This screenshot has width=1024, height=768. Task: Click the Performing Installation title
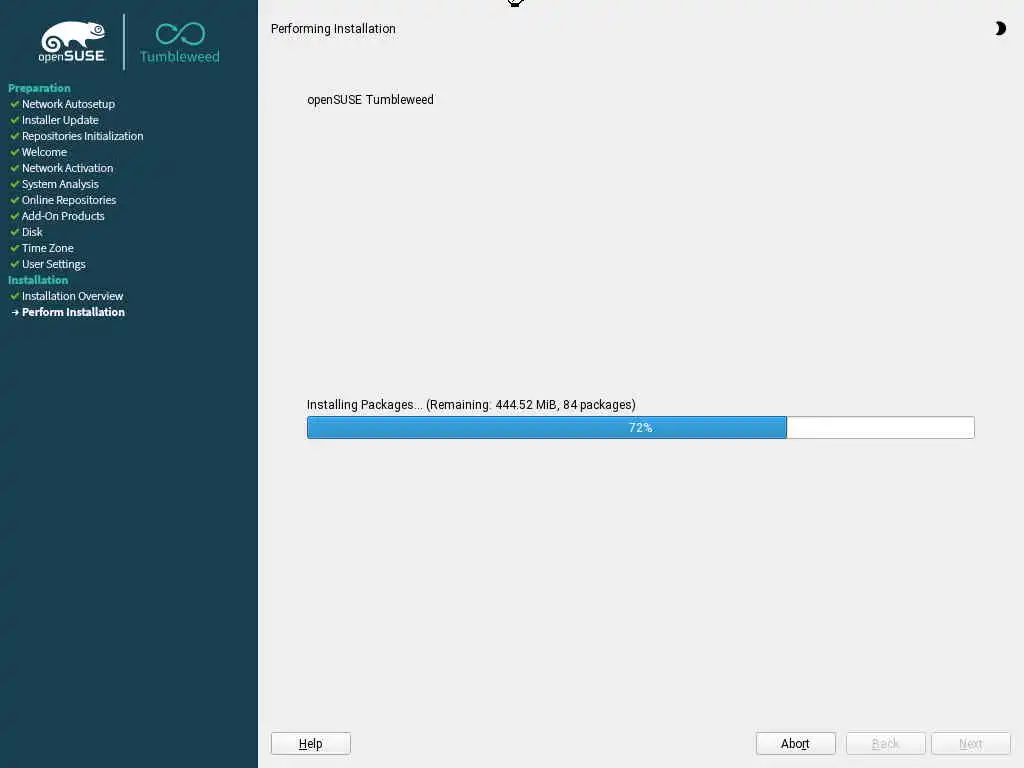point(333,29)
